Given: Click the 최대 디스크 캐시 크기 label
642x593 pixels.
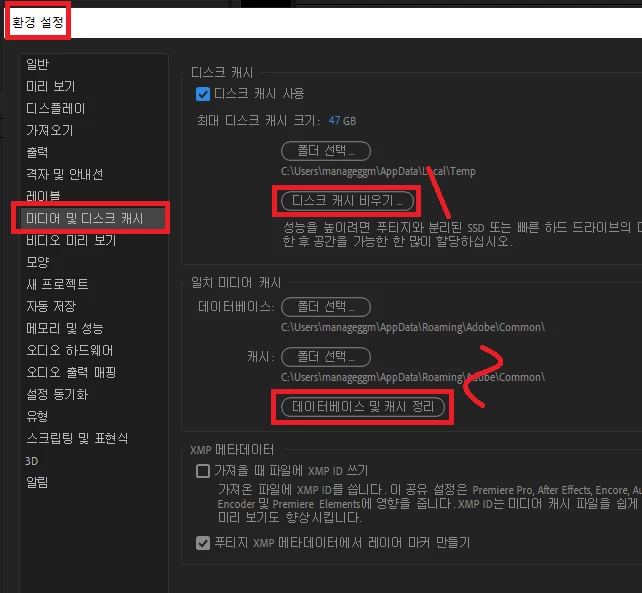Looking at the screenshot, I should click(x=258, y=120).
